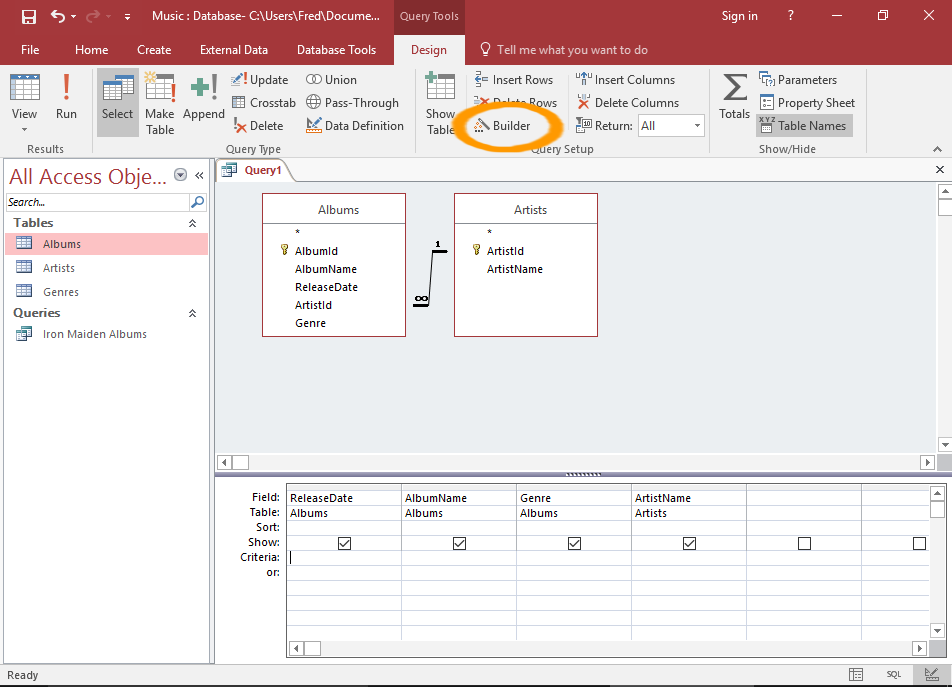Expand the View button dropdown arrow

click(24, 129)
